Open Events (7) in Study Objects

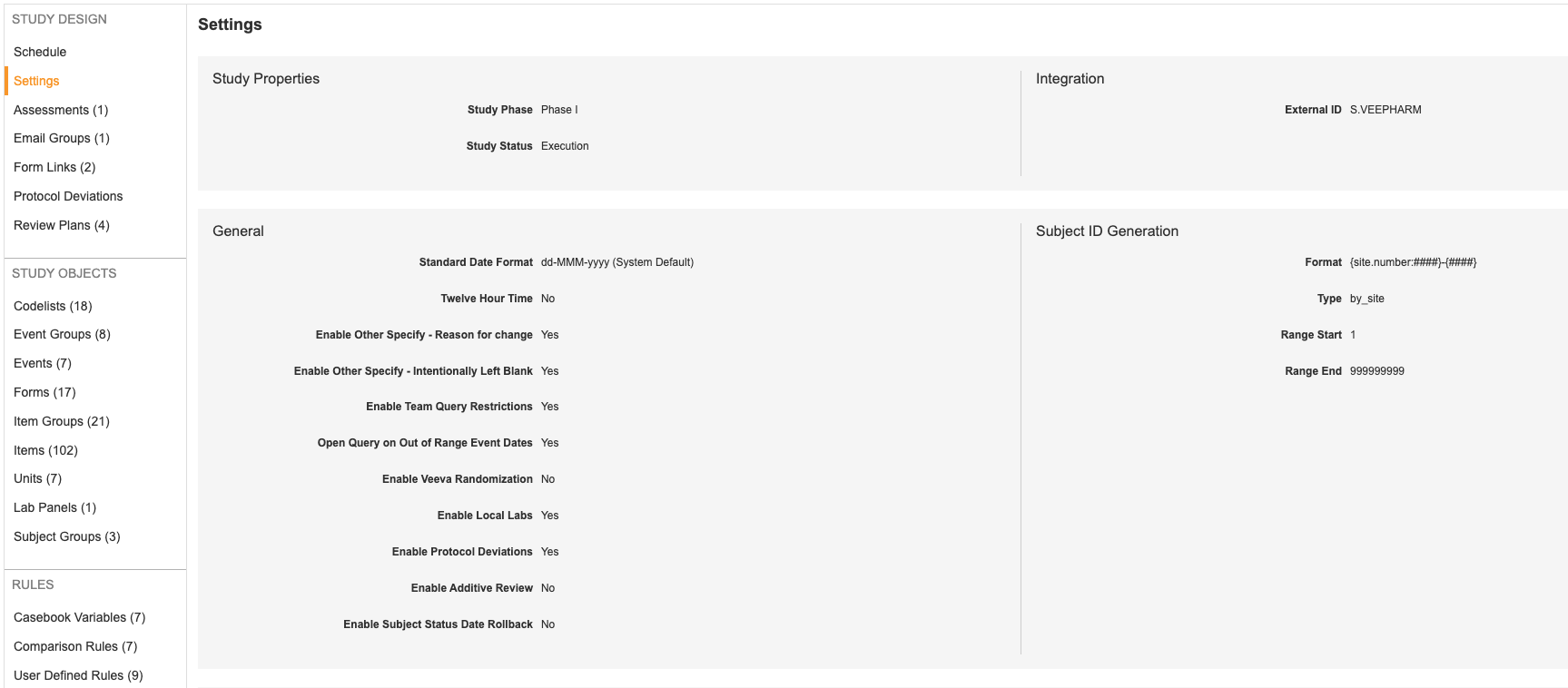click(43, 363)
